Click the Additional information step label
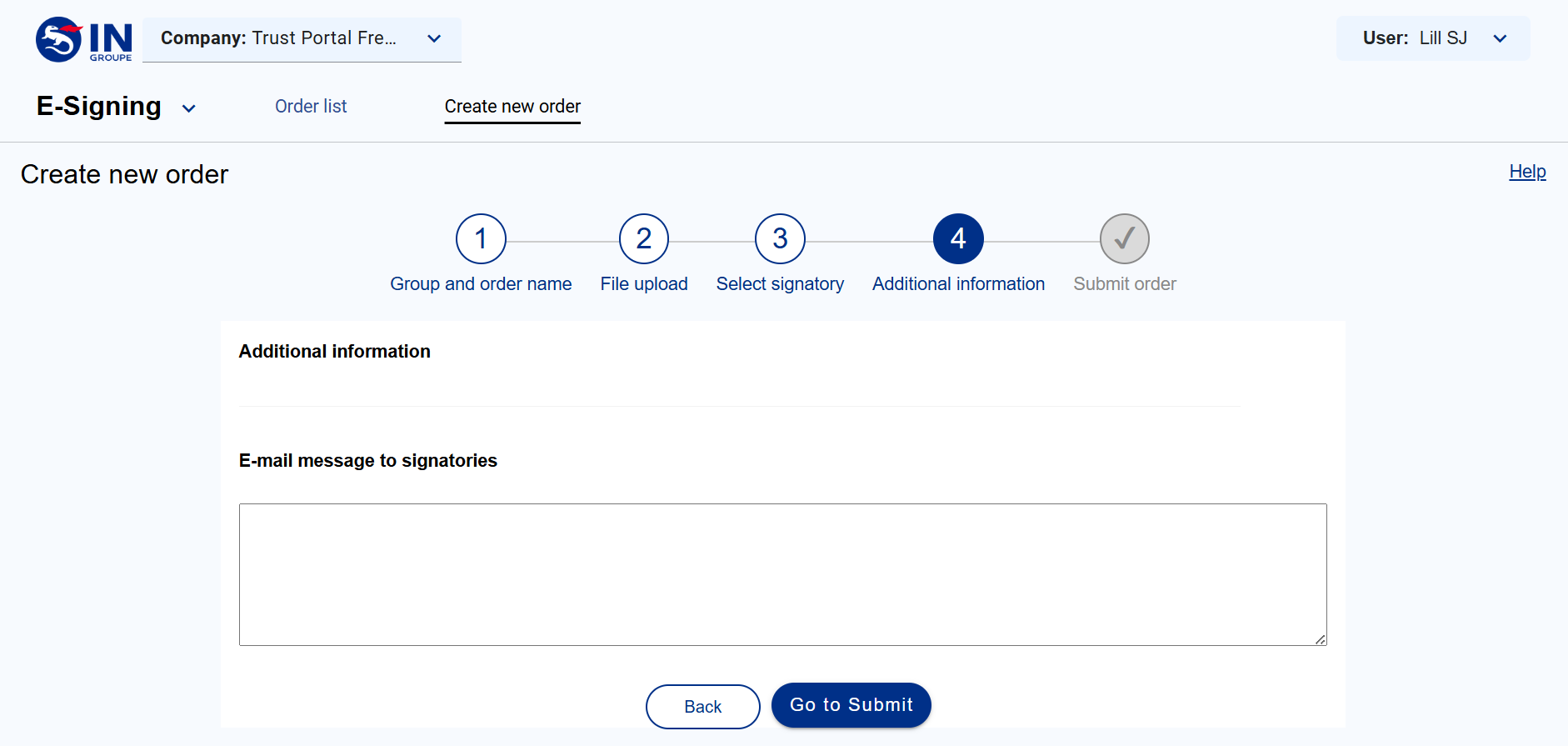This screenshot has width=1568, height=746. [958, 284]
